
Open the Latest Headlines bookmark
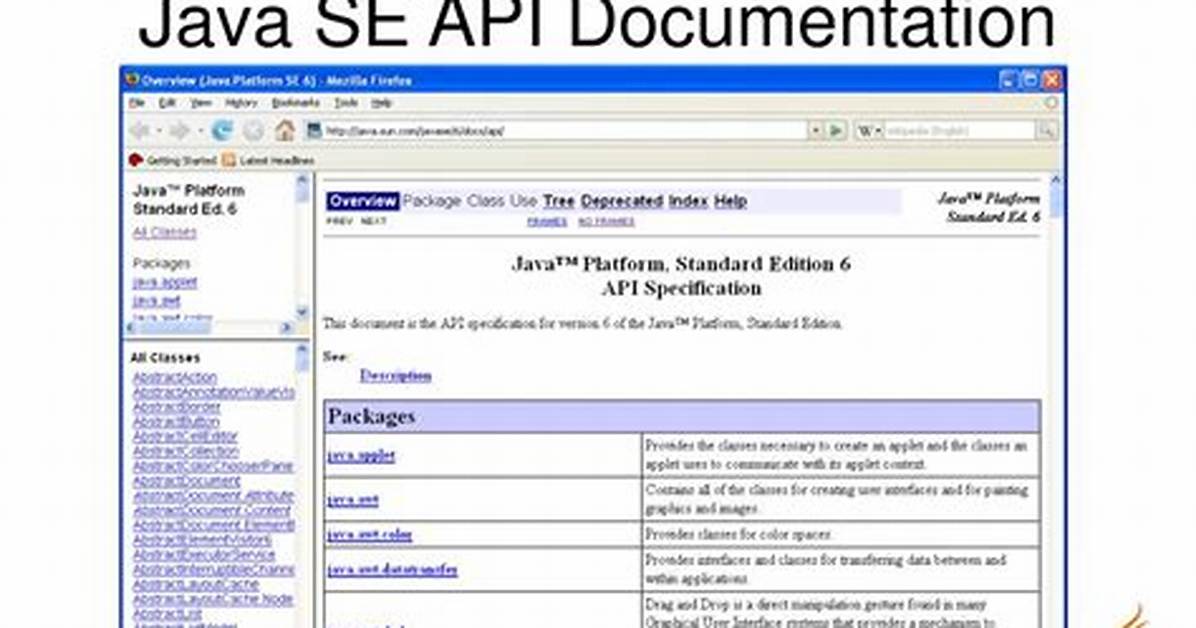point(276,160)
